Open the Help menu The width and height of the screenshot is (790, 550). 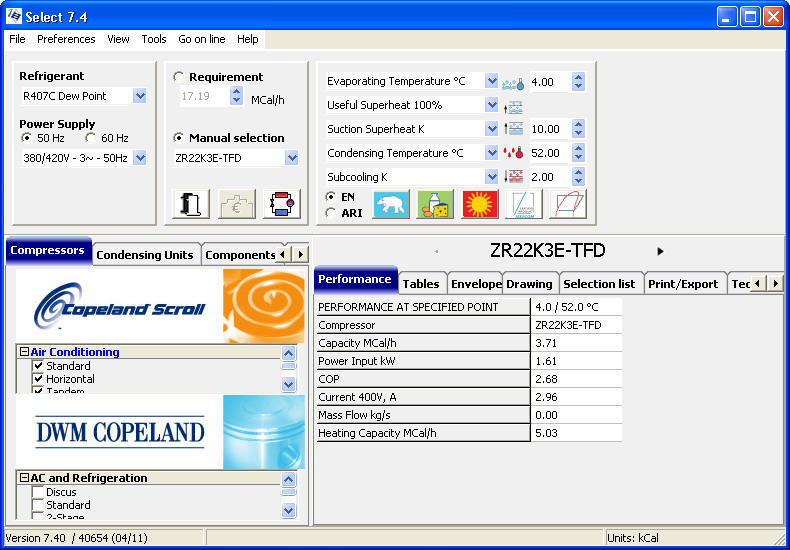(x=247, y=39)
